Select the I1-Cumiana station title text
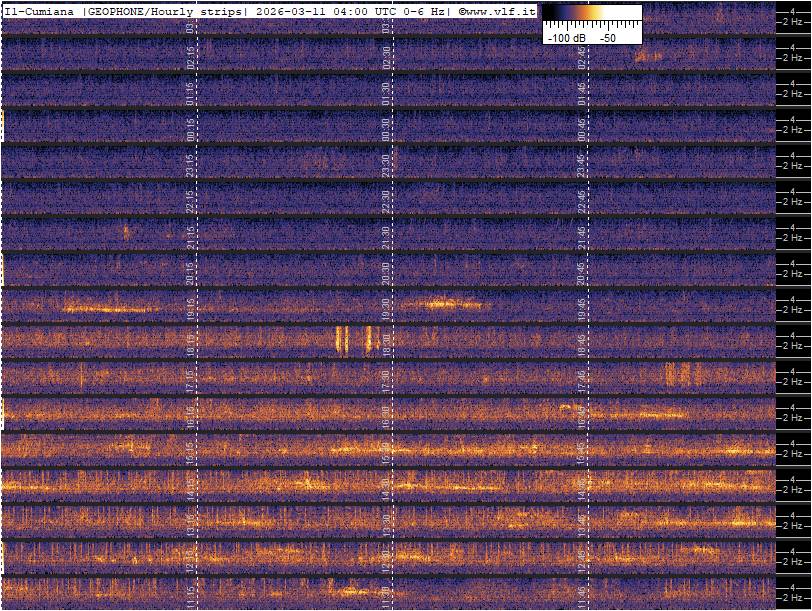 [40, 11]
